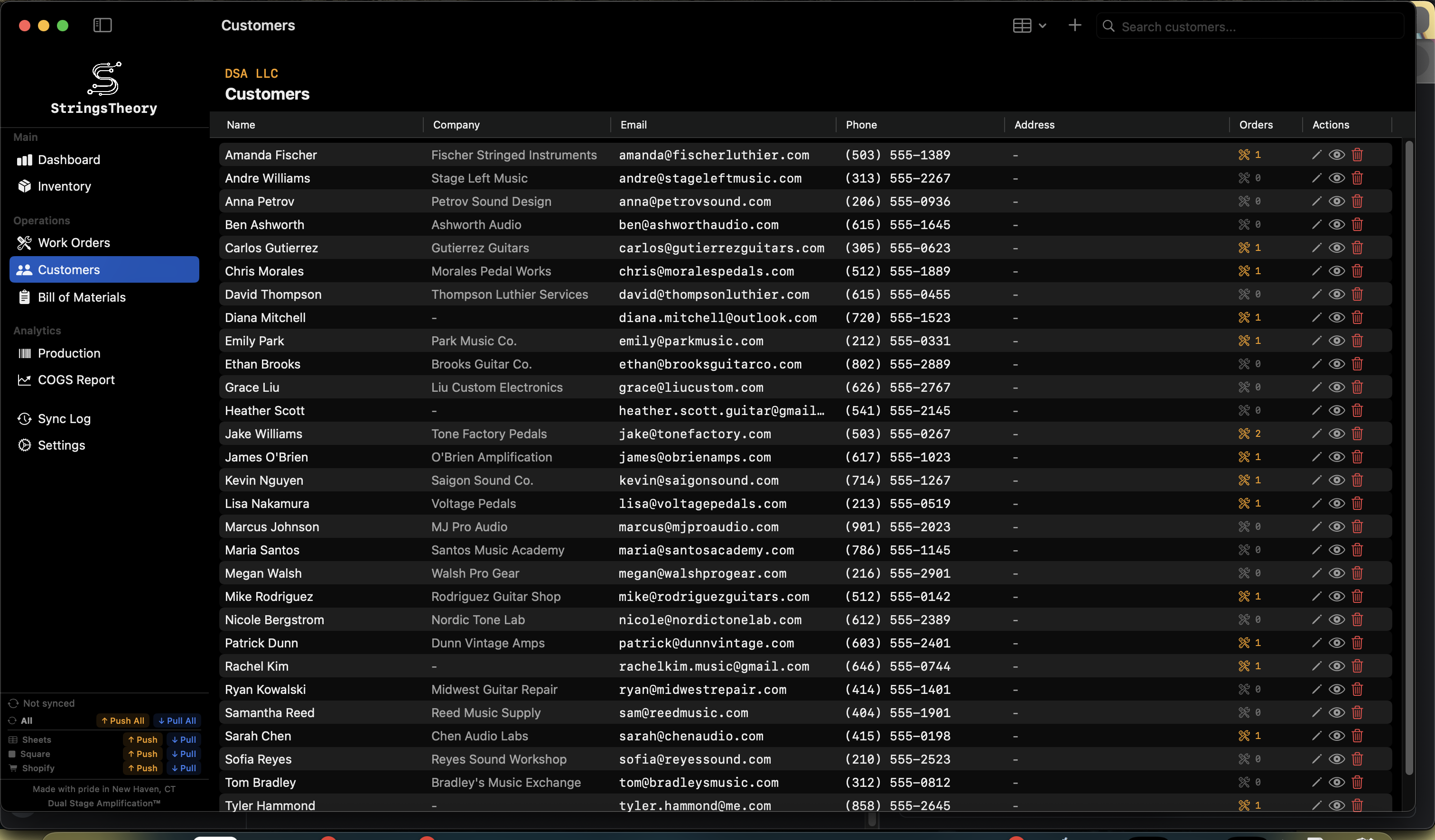Click the Pull All button

coord(176,720)
